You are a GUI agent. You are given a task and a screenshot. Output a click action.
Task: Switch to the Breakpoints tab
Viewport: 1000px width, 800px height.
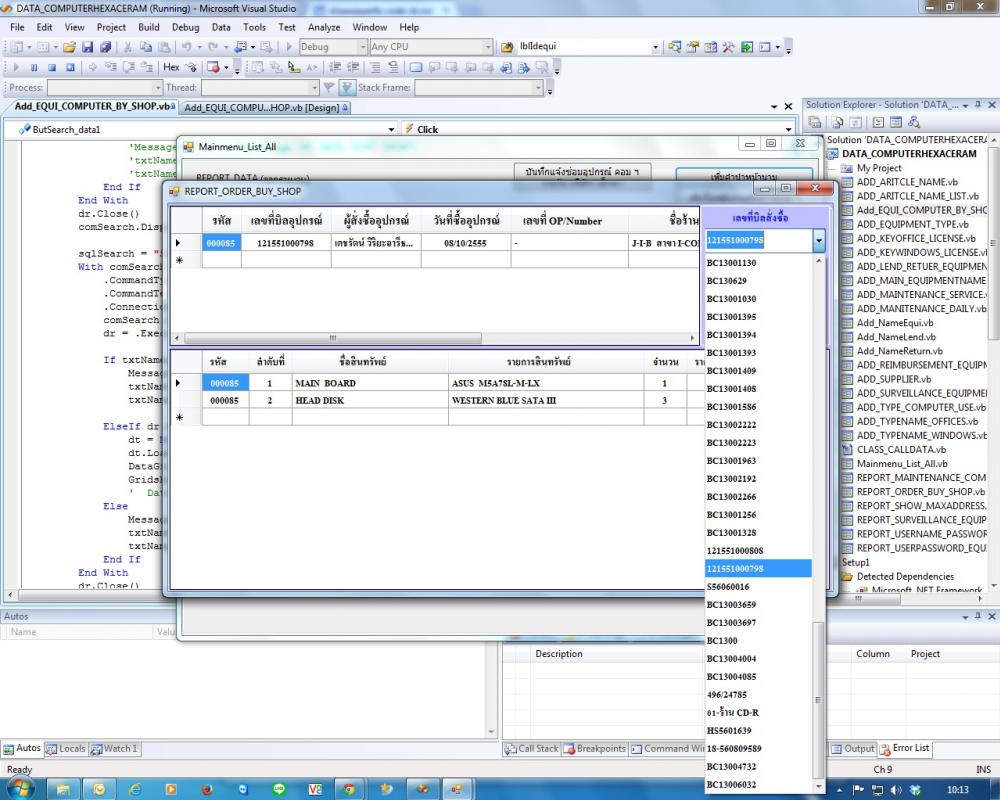595,748
